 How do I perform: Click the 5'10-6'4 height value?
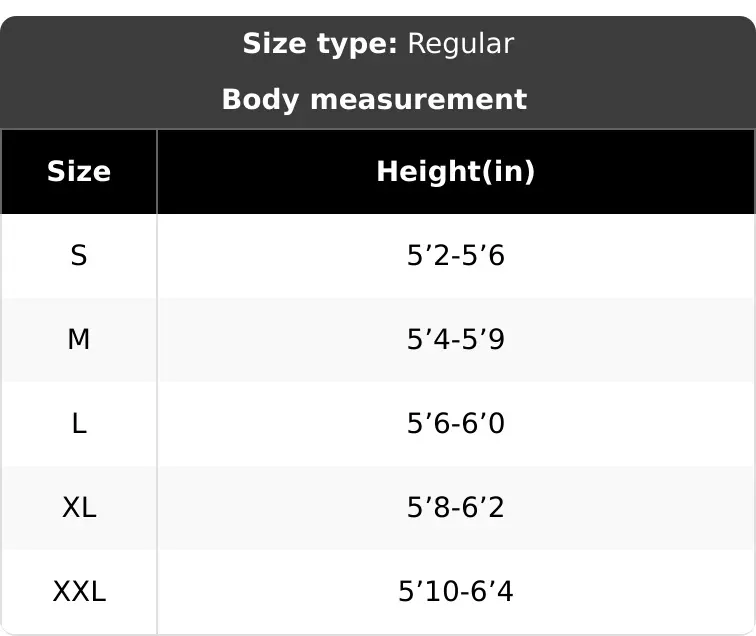(456, 592)
